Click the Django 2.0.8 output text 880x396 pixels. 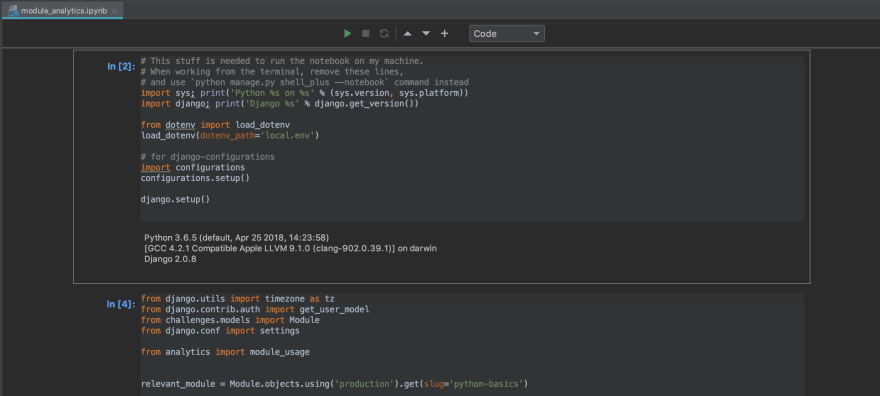coord(170,259)
